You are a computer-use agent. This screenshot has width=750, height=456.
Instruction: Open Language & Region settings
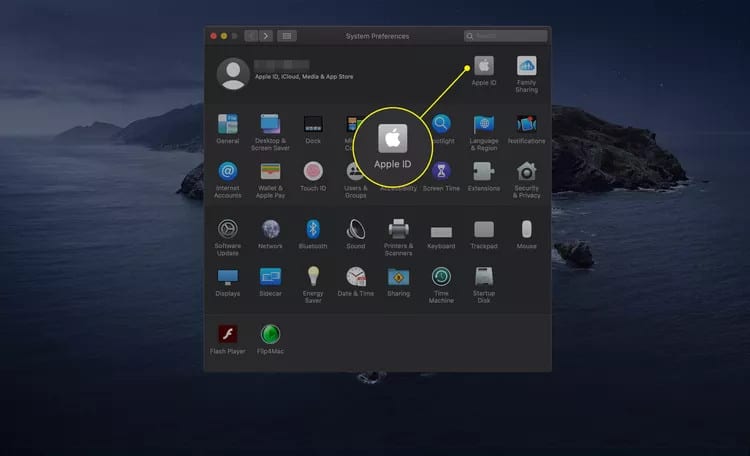[x=484, y=124]
